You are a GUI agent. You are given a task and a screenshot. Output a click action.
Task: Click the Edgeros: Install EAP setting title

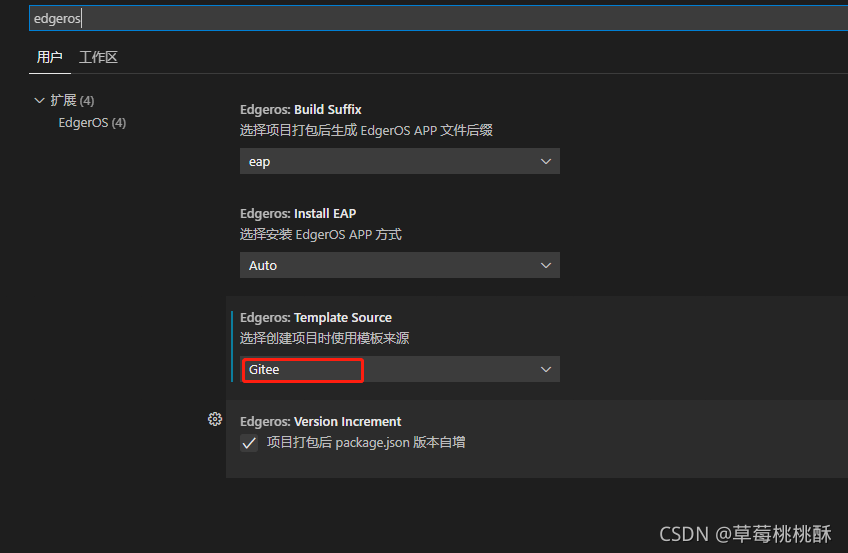pos(298,214)
